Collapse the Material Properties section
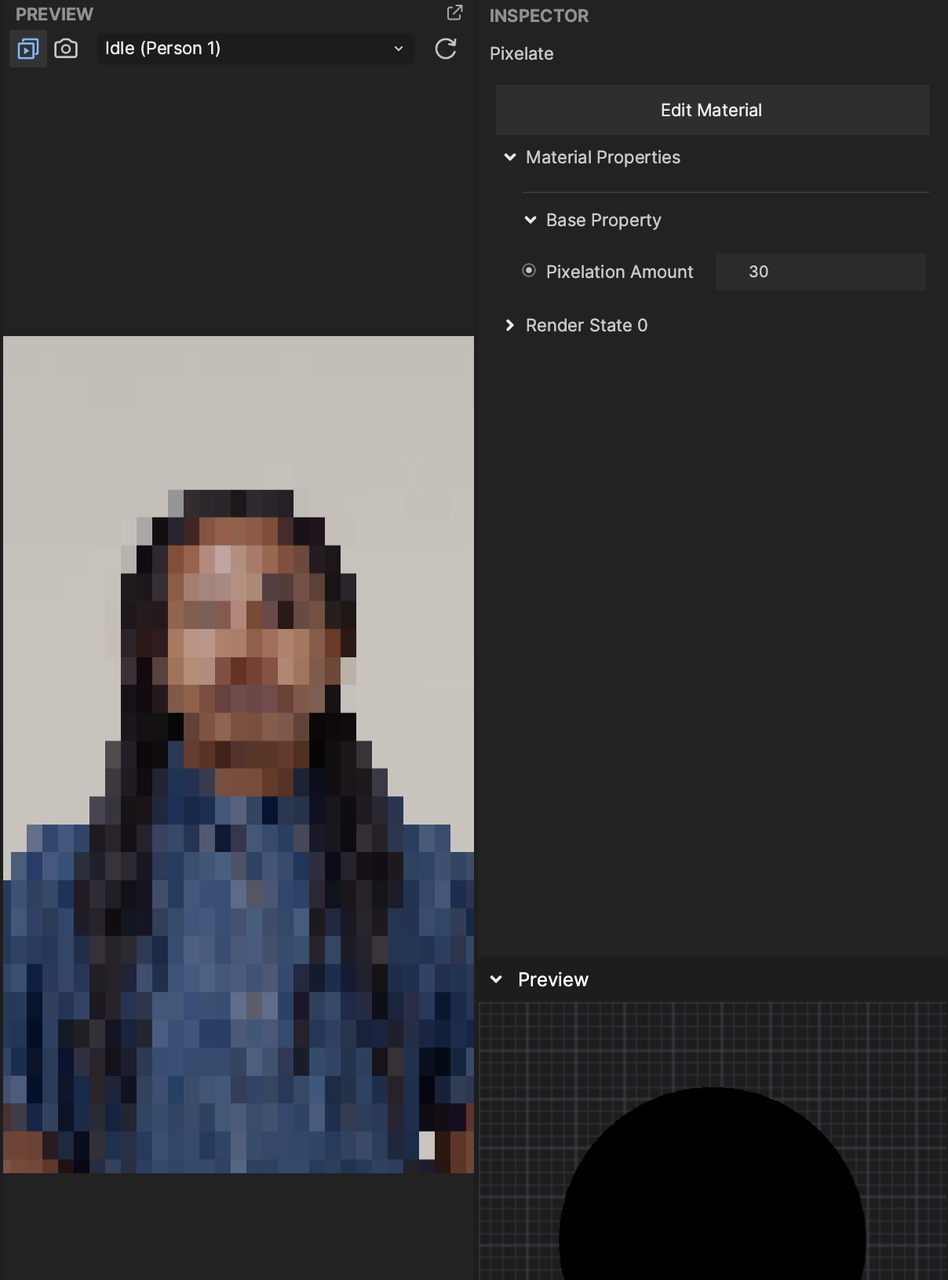The image size is (948, 1280). click(x=510, y=157)
